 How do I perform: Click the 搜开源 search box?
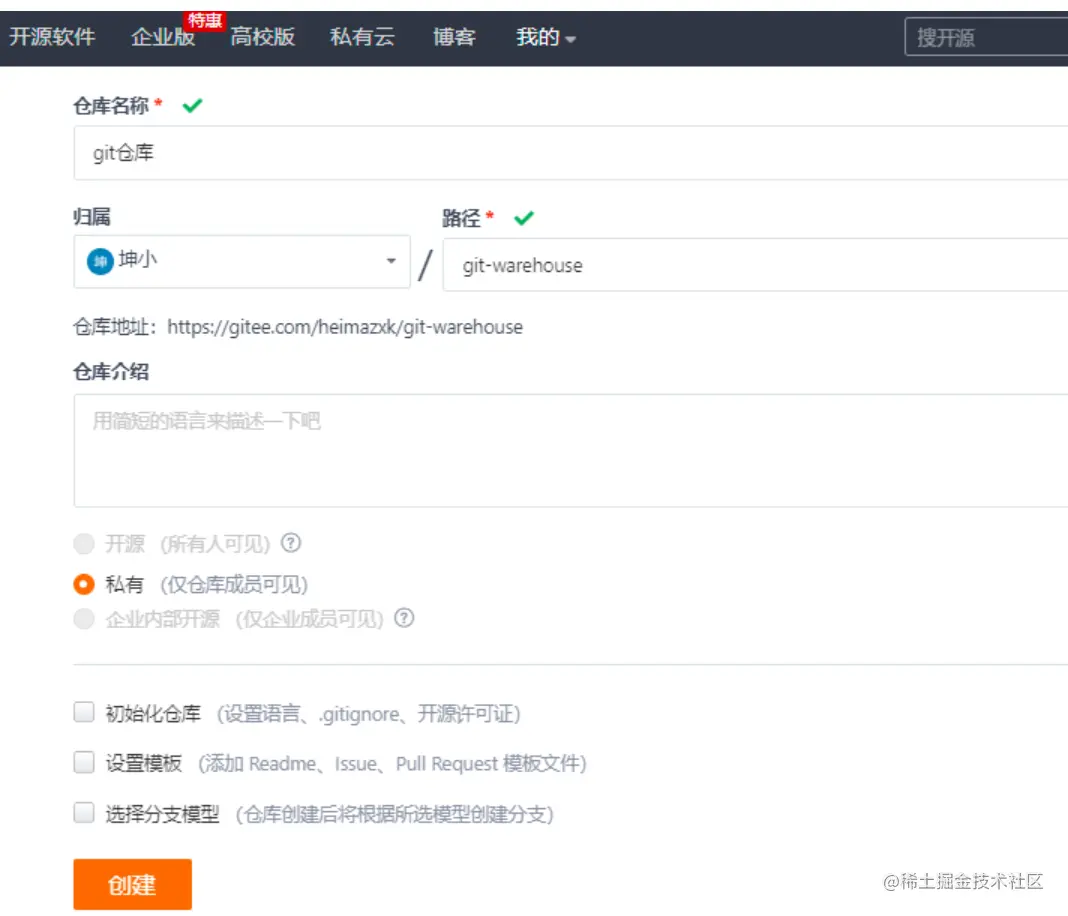tap(986, 37)
